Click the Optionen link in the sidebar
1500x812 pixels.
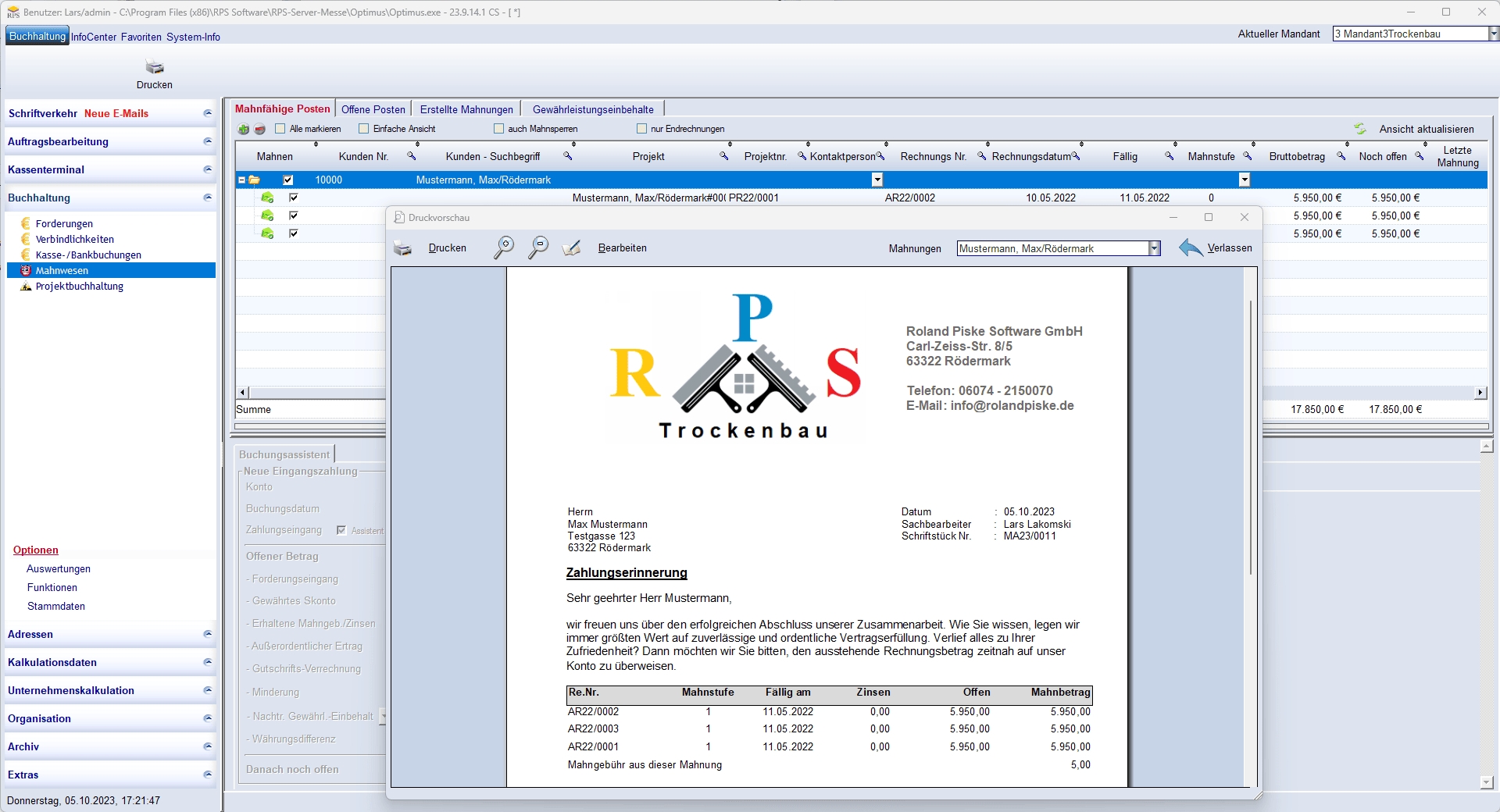click(x=36, y=550)
